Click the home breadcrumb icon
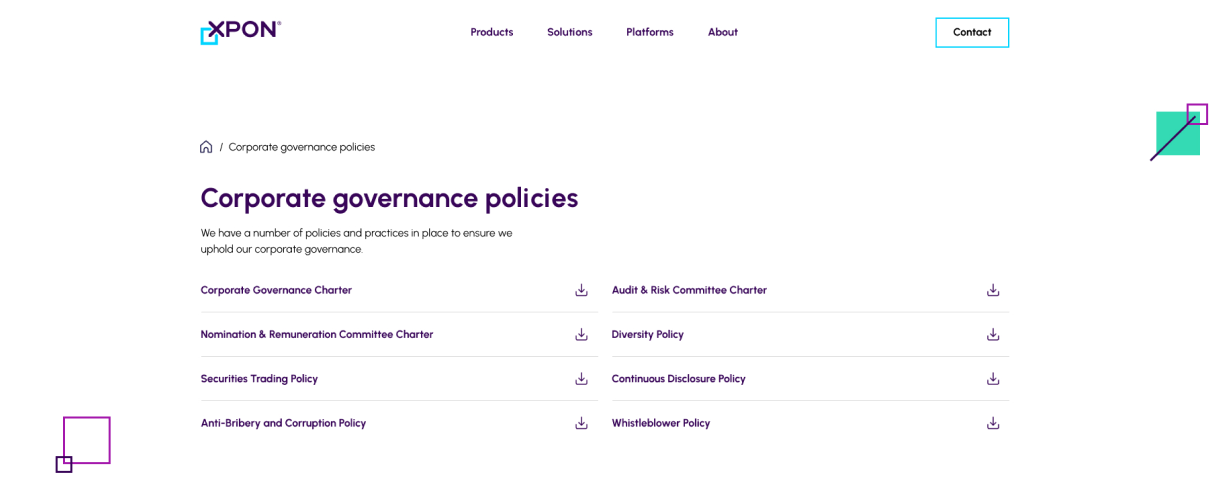 click(x=206, y=147)
